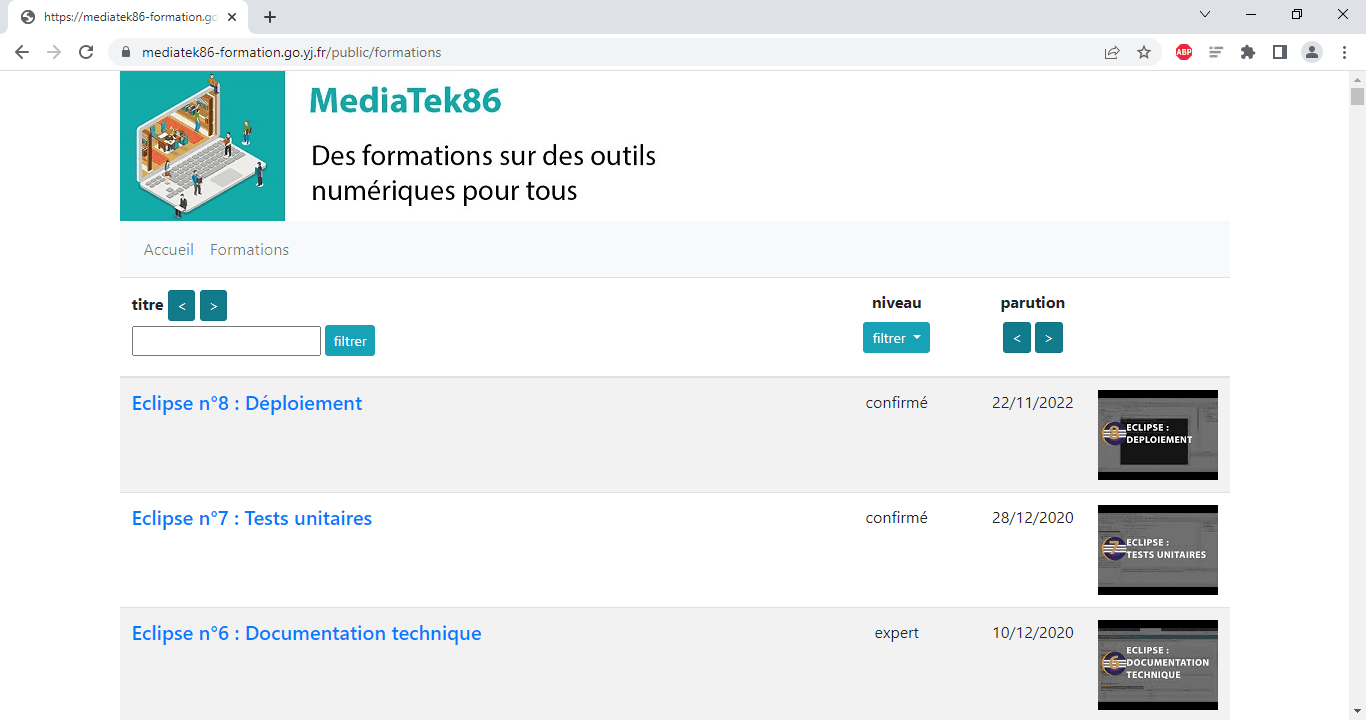Open the Chrome profile avatar
The image size is (1366, 720).
coord(1312,52)
